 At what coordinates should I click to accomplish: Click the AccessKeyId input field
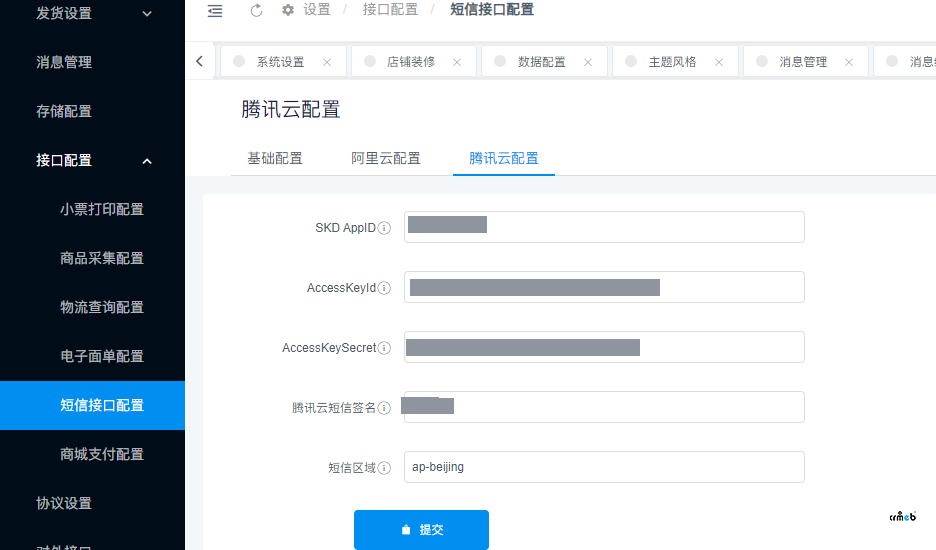[604, 287]
